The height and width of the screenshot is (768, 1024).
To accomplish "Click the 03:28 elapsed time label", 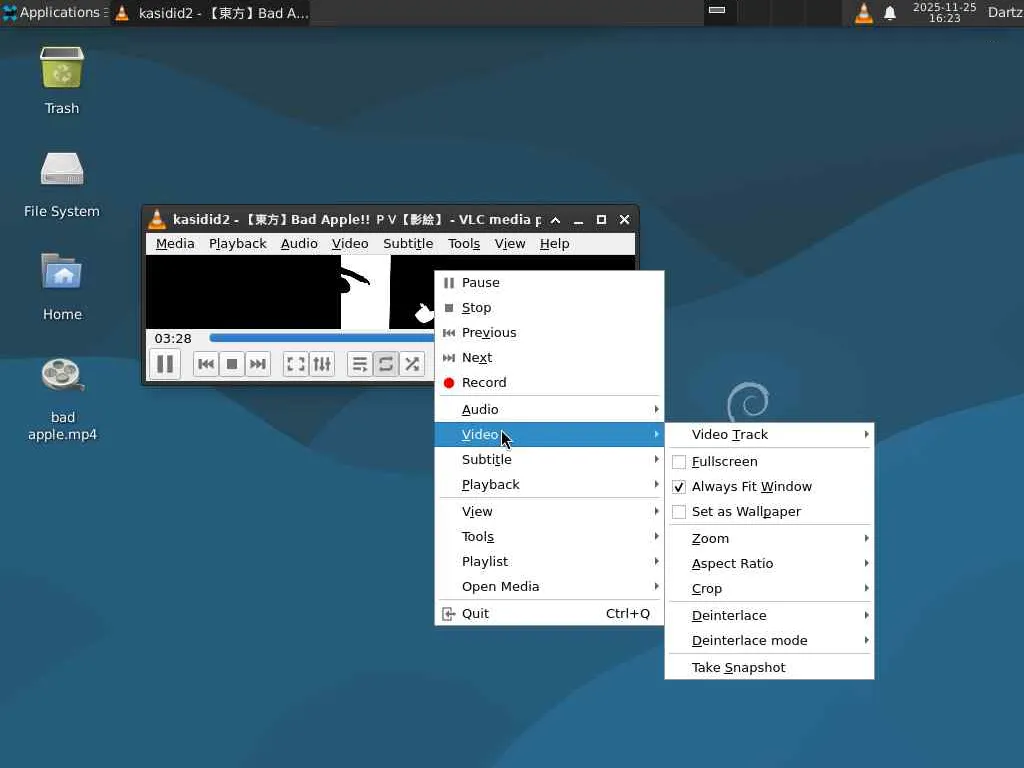I will coord(173,339).
